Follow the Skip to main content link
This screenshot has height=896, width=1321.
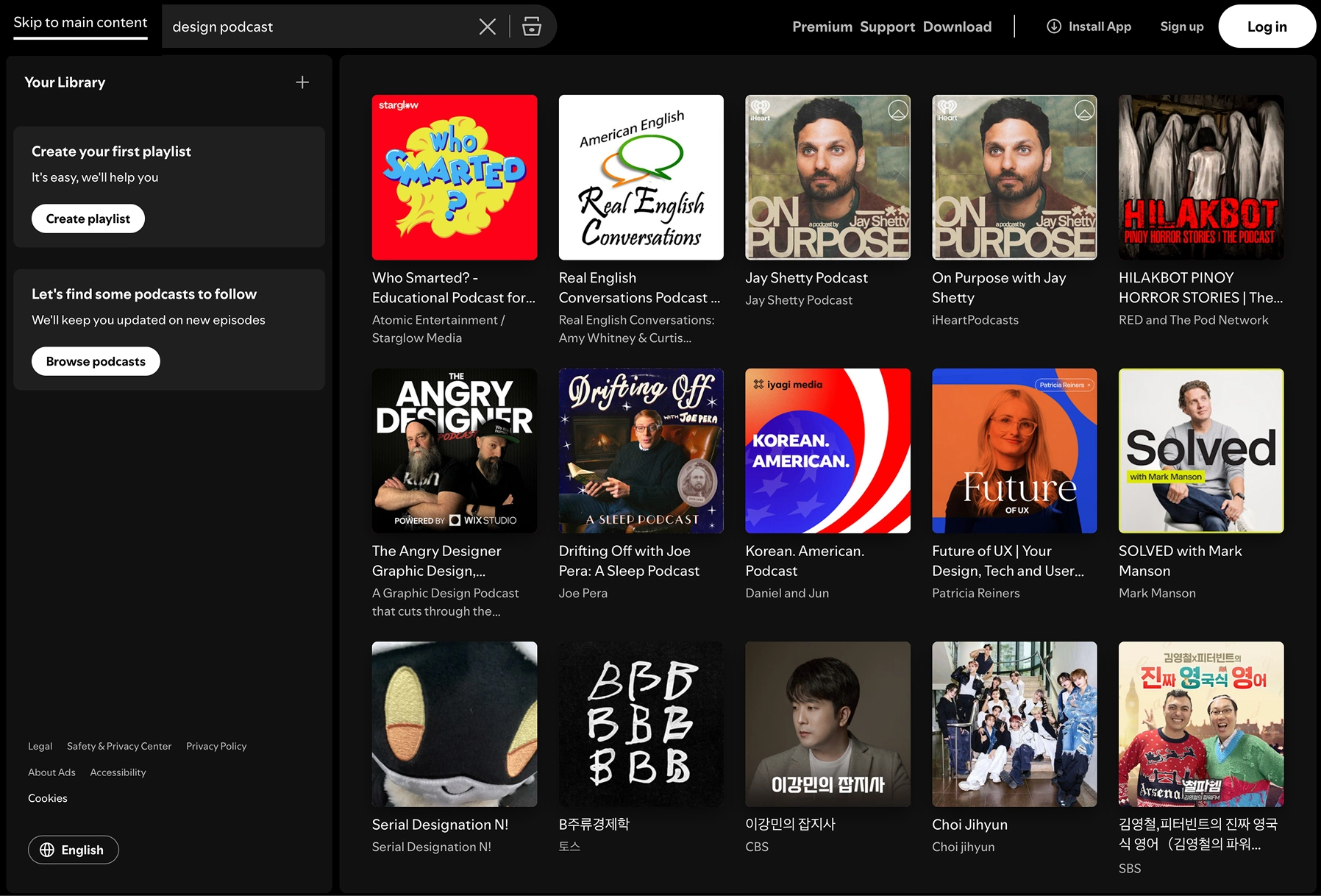pos(80,23)
